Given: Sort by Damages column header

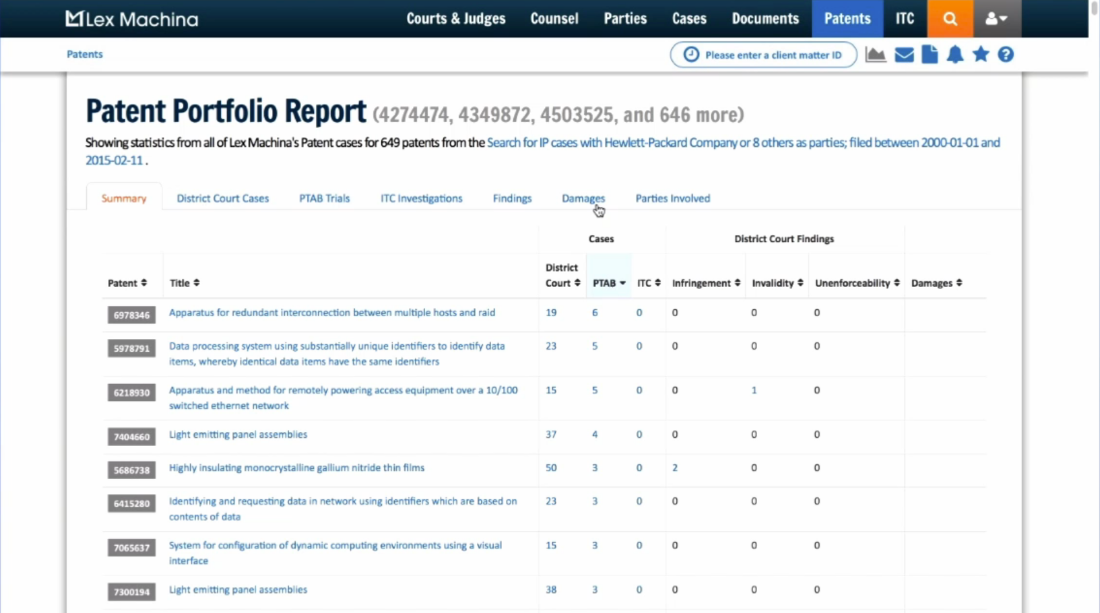Looking at the screenshot, I should tap(937, 283).
